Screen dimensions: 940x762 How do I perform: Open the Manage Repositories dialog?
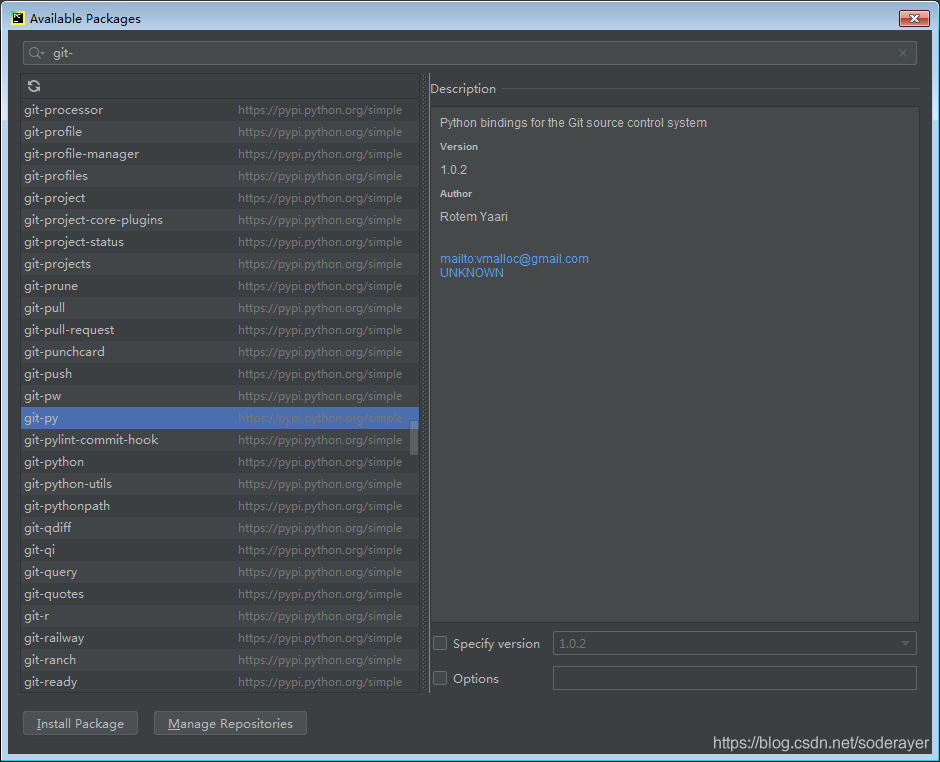[x=230, y=722]
